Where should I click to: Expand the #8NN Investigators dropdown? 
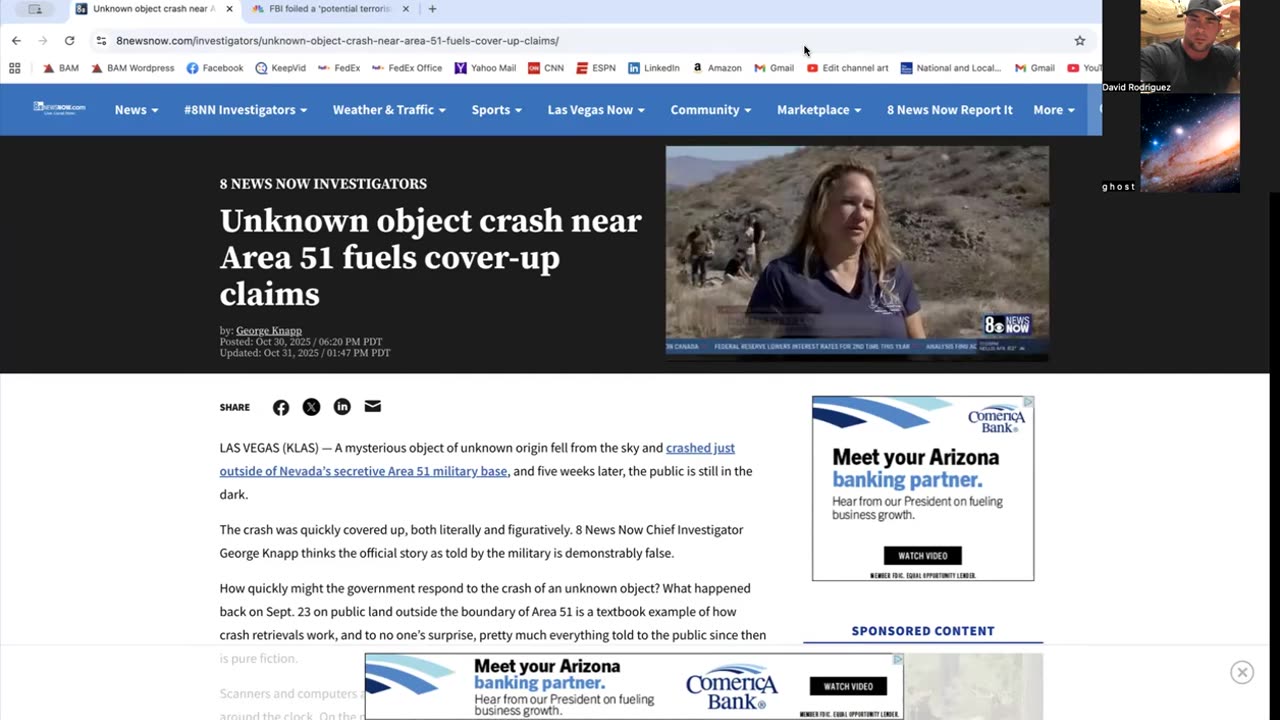(x=245, y=110)
